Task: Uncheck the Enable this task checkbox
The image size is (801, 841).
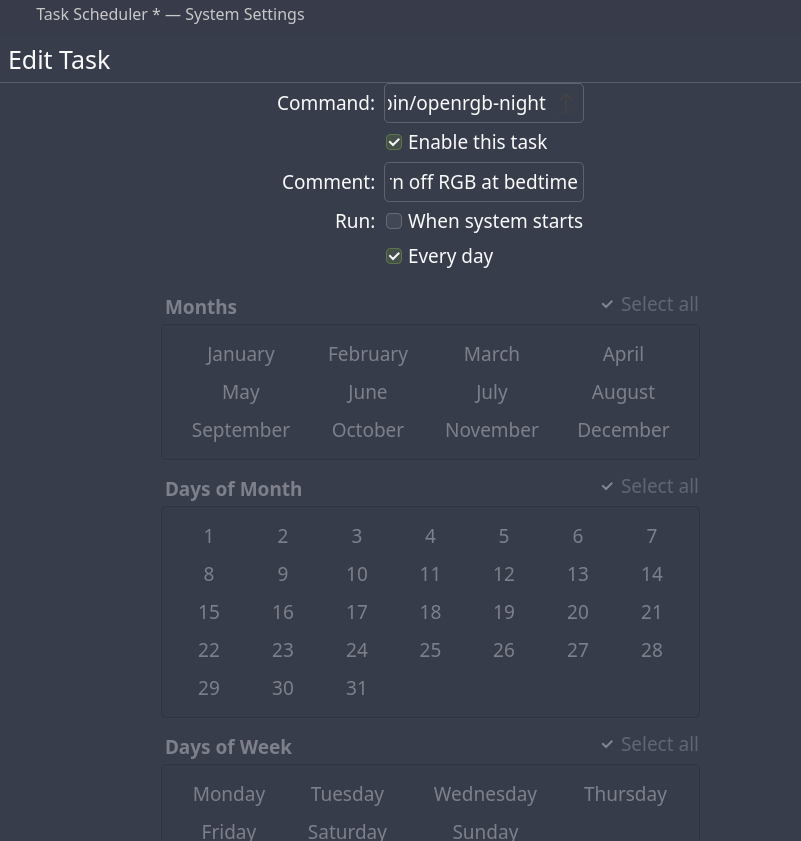Action: pyautogui.click(x=394, y=142)
